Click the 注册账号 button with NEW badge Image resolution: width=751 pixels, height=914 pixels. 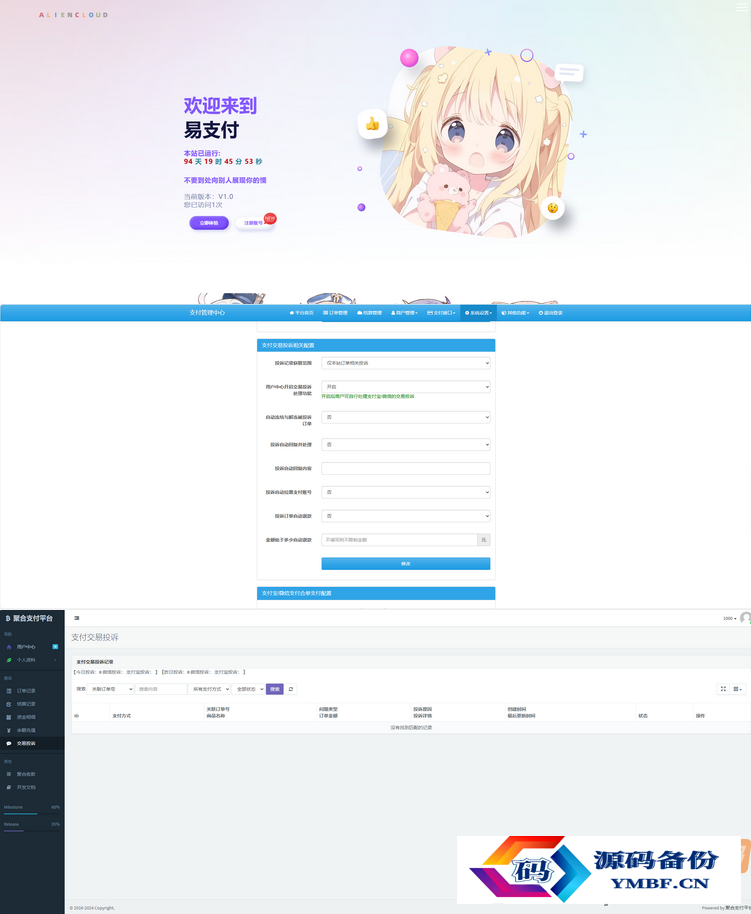click(x=254, y=223)
